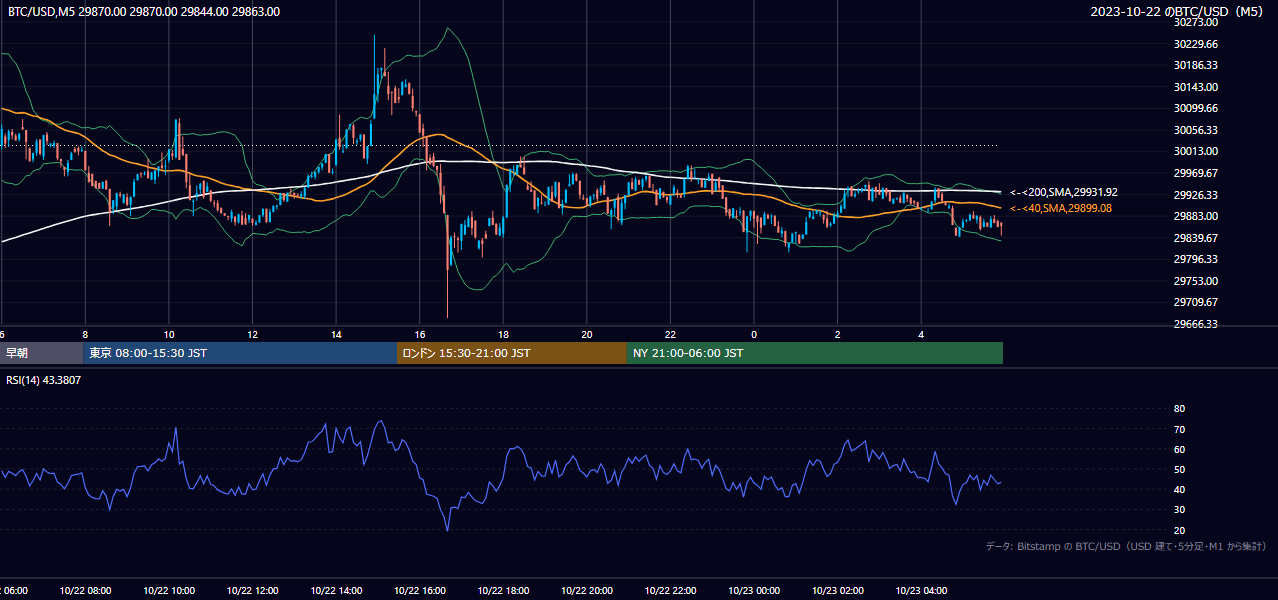
Task: Click bottom time label 10/22 12:00
Action: click(251, 590)
